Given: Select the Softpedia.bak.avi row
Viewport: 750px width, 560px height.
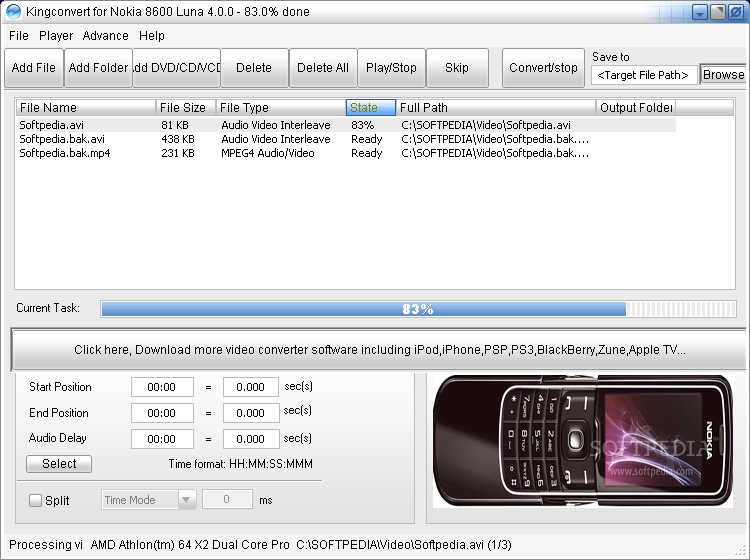Looking at the screenshot, I should [346, 139].
